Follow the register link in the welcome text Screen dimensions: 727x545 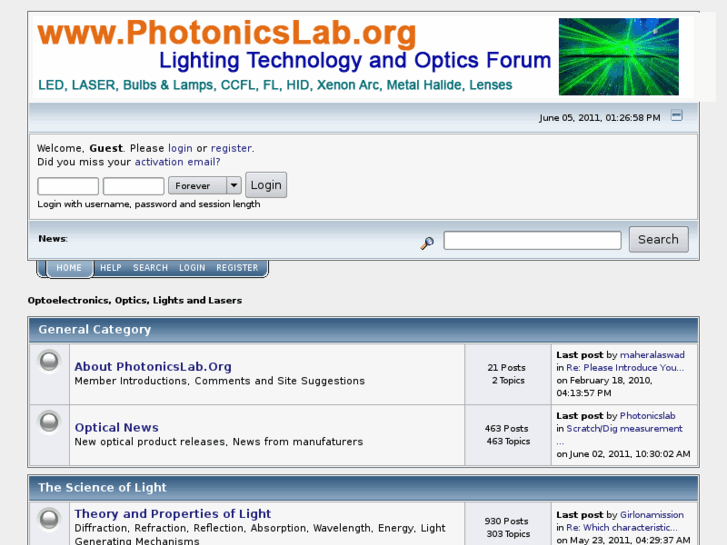(x=231, y=148)
